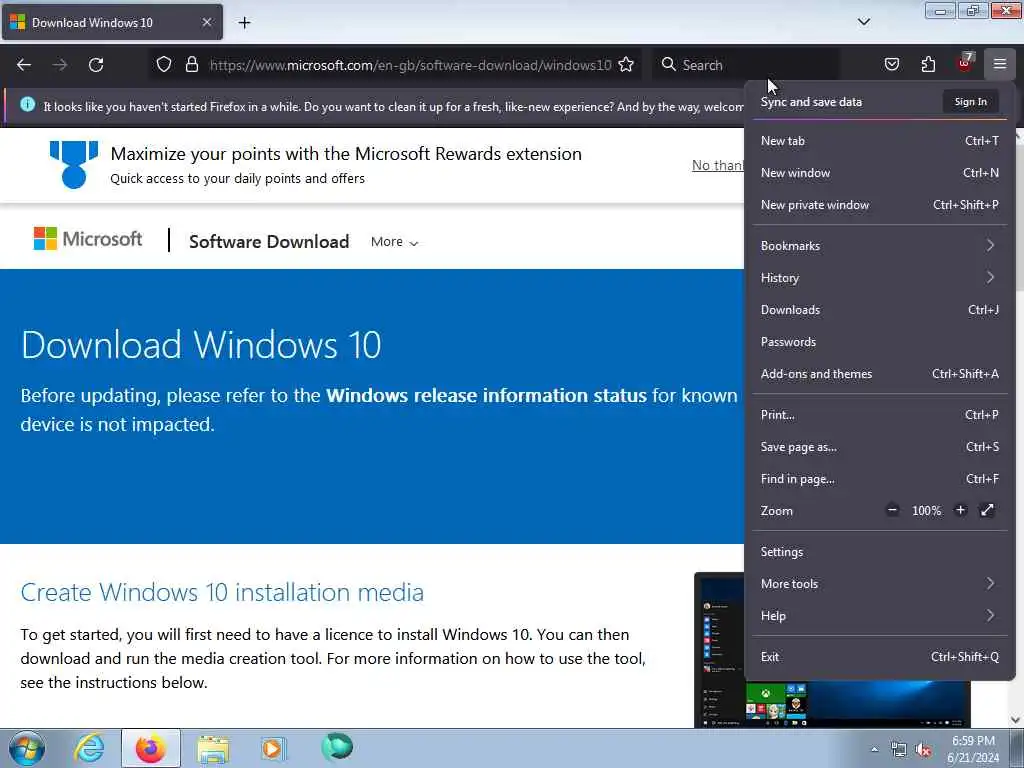Dismiss Rewards banner with No thanks
The height and width of the screenshot is (768, 1024).
pos(718,165)
